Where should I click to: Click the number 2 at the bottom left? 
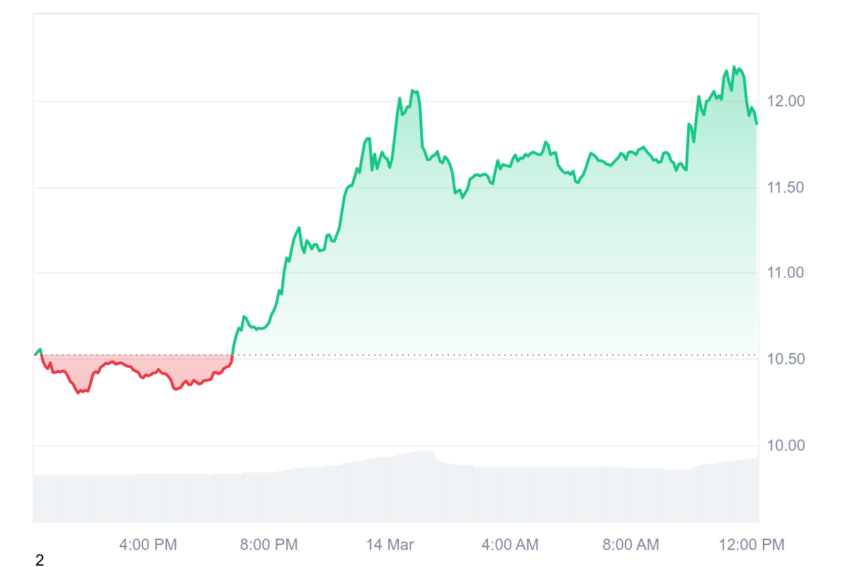pyautogui.click(x=40, y=560)
